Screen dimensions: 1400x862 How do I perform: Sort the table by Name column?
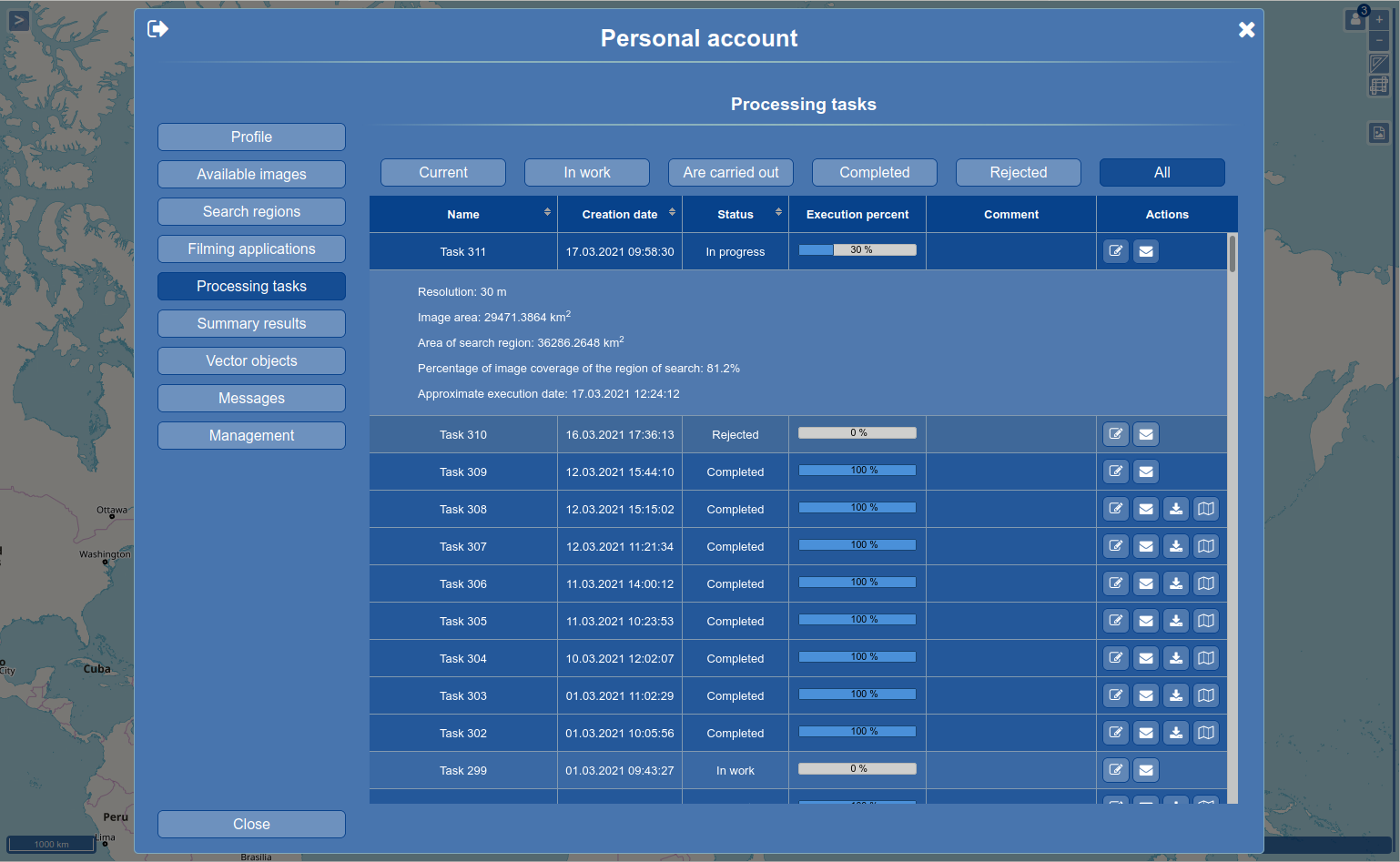coord(547,212)
